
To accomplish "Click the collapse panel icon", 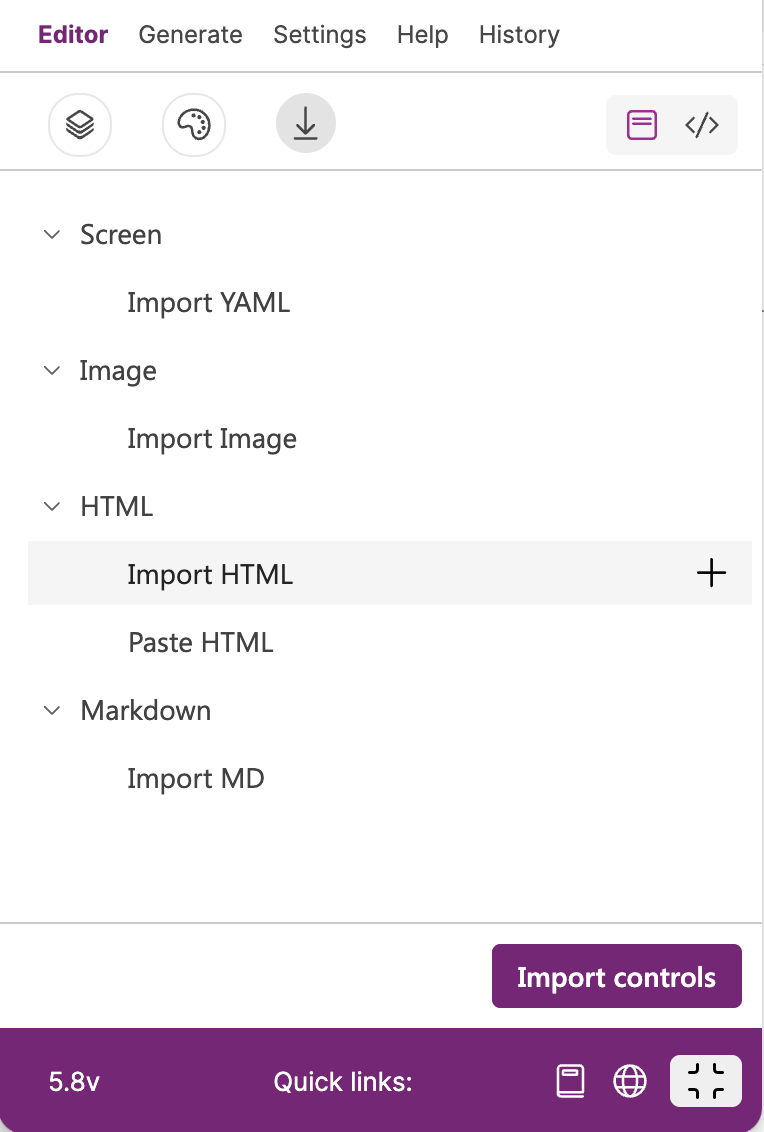I will [x=706, y=1081].
